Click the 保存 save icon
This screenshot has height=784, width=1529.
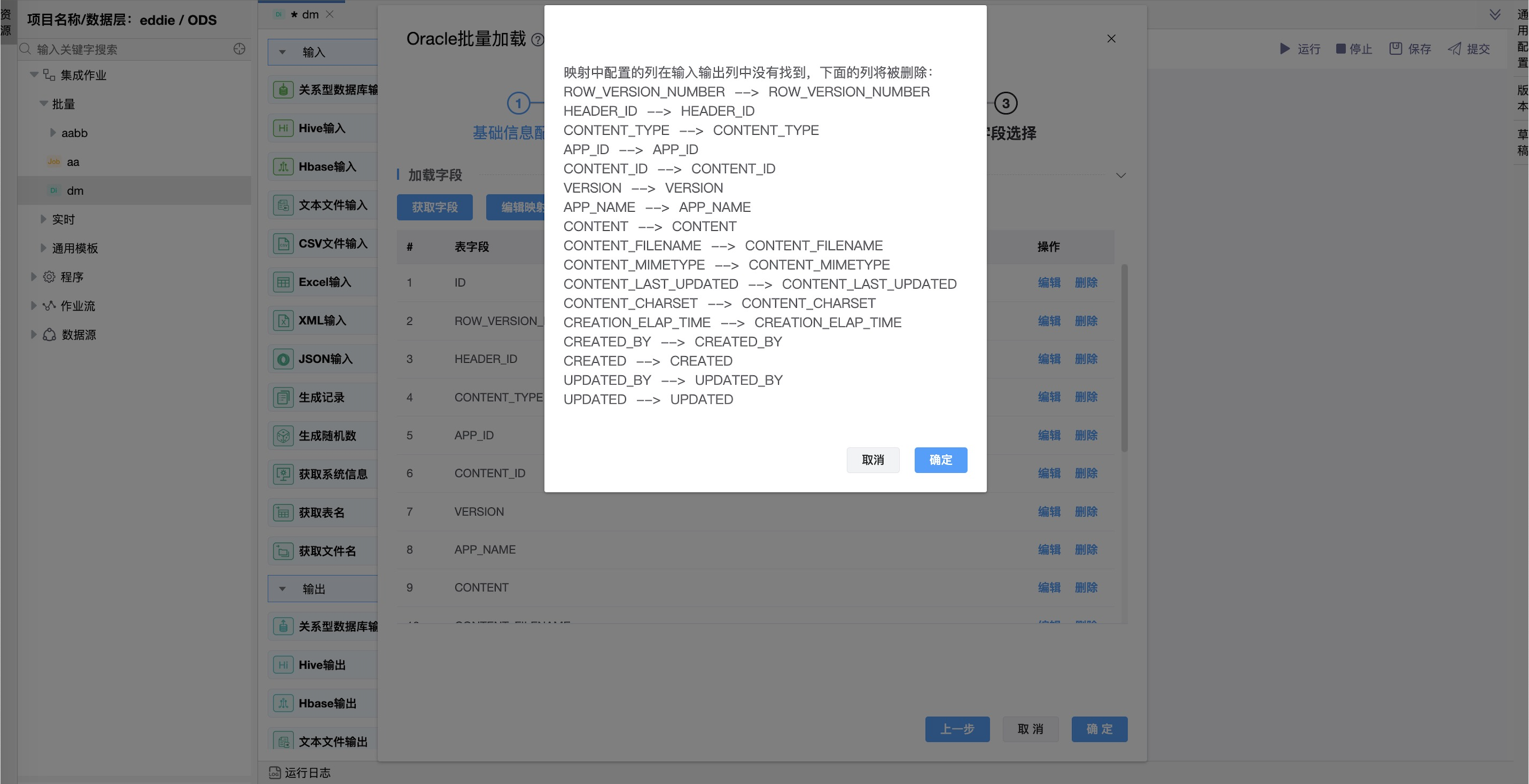(x=1395, y=49)
